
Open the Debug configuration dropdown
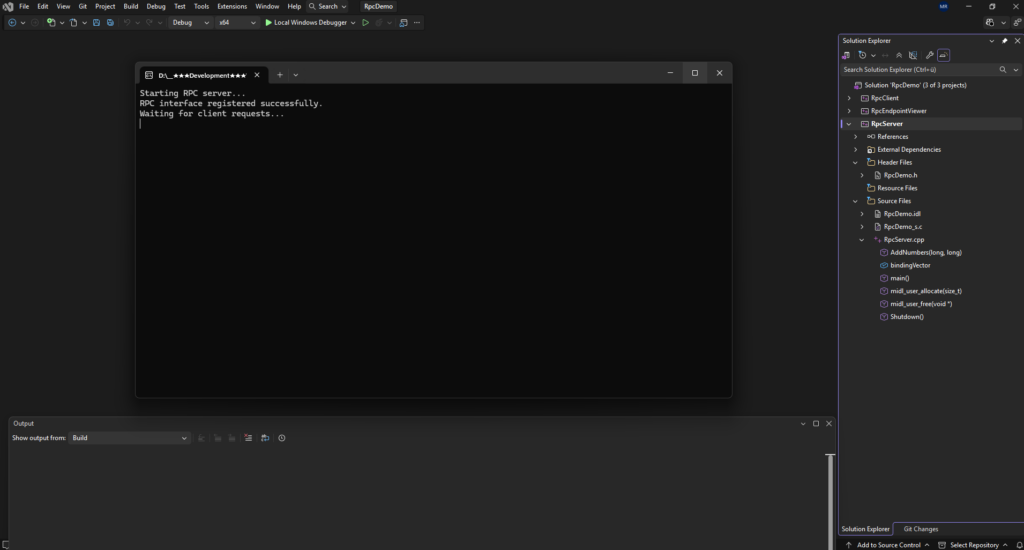click(x=190, y=23)
